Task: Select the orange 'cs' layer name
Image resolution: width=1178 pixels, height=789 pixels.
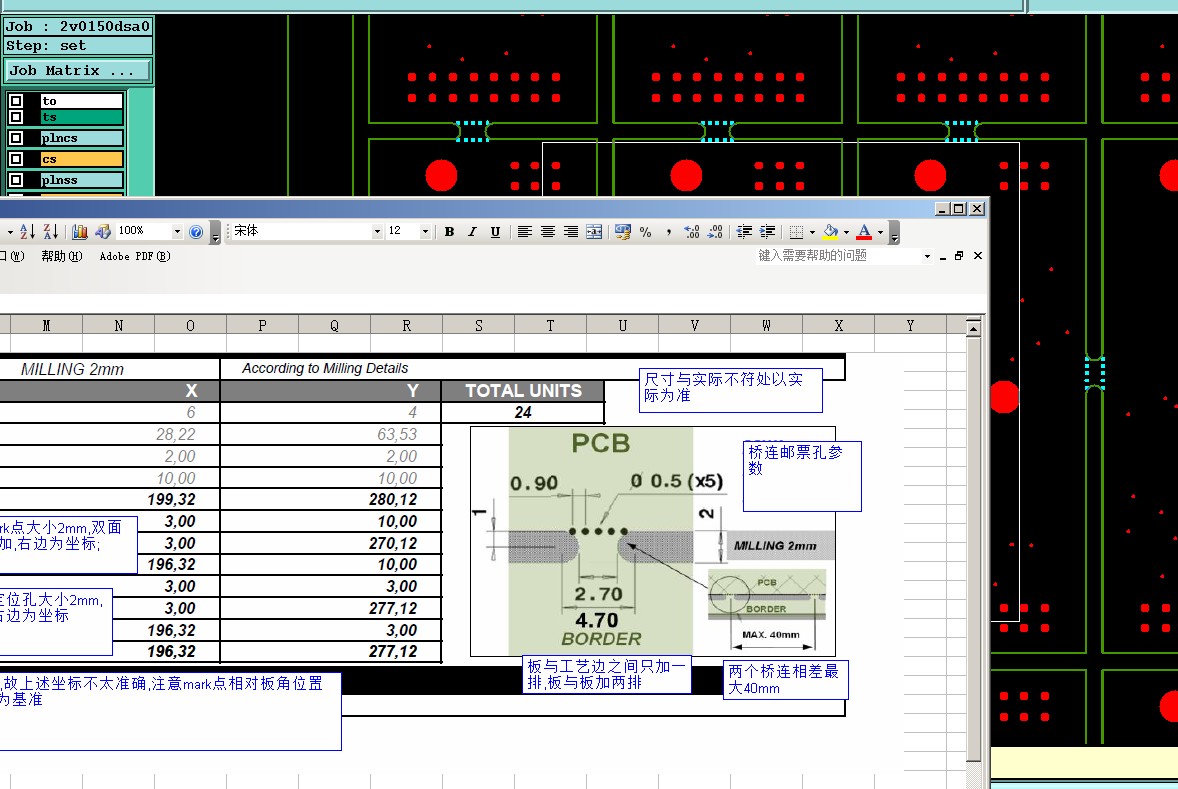Action: pyautogui.click(x=82, y=159)
